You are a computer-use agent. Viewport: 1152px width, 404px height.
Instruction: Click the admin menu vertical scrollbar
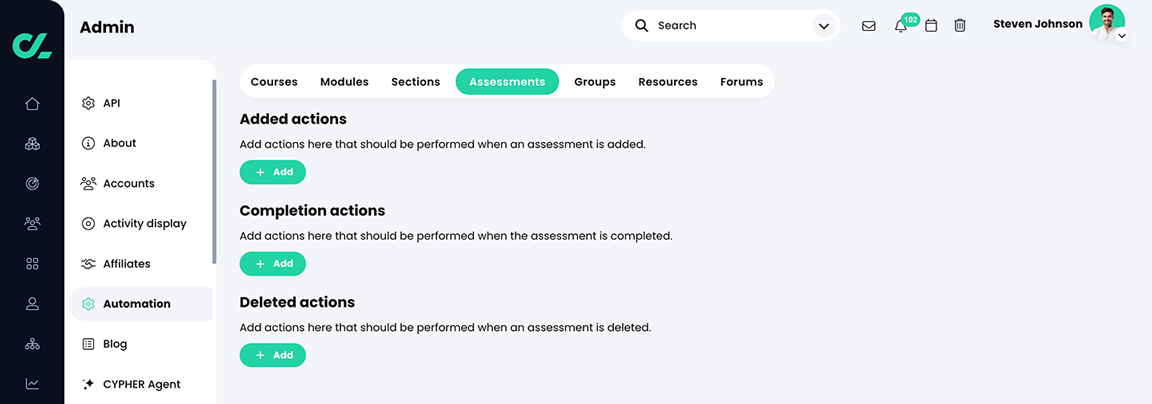(x=215, y=171)
